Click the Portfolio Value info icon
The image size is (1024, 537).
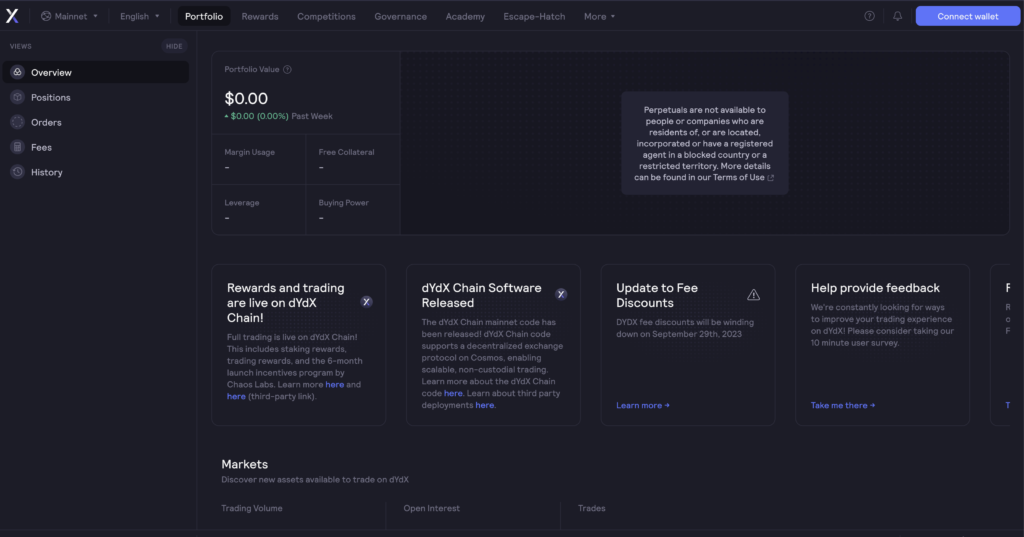coord(288,70)
